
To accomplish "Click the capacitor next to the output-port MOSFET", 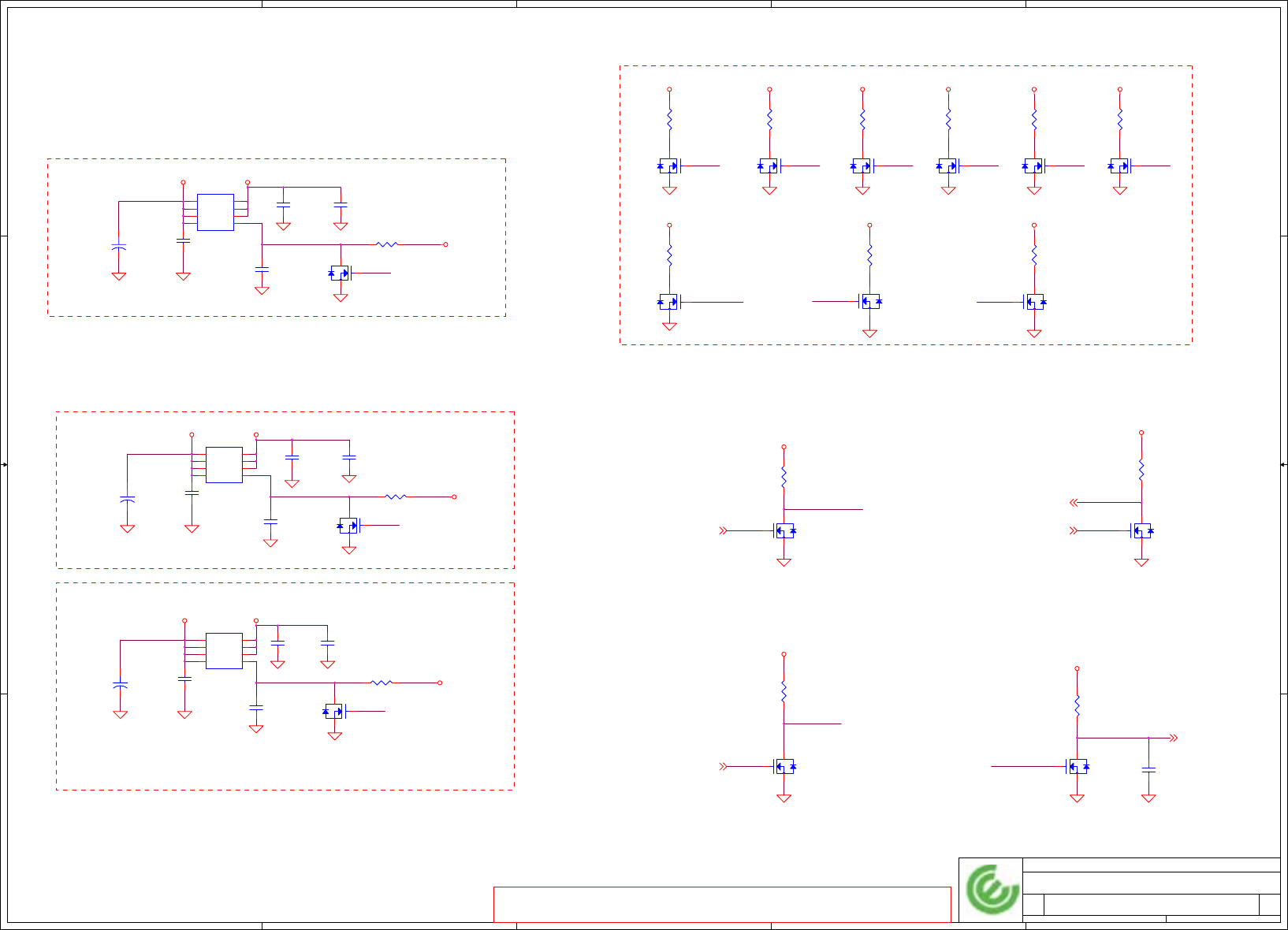I will coord(1148,768).
